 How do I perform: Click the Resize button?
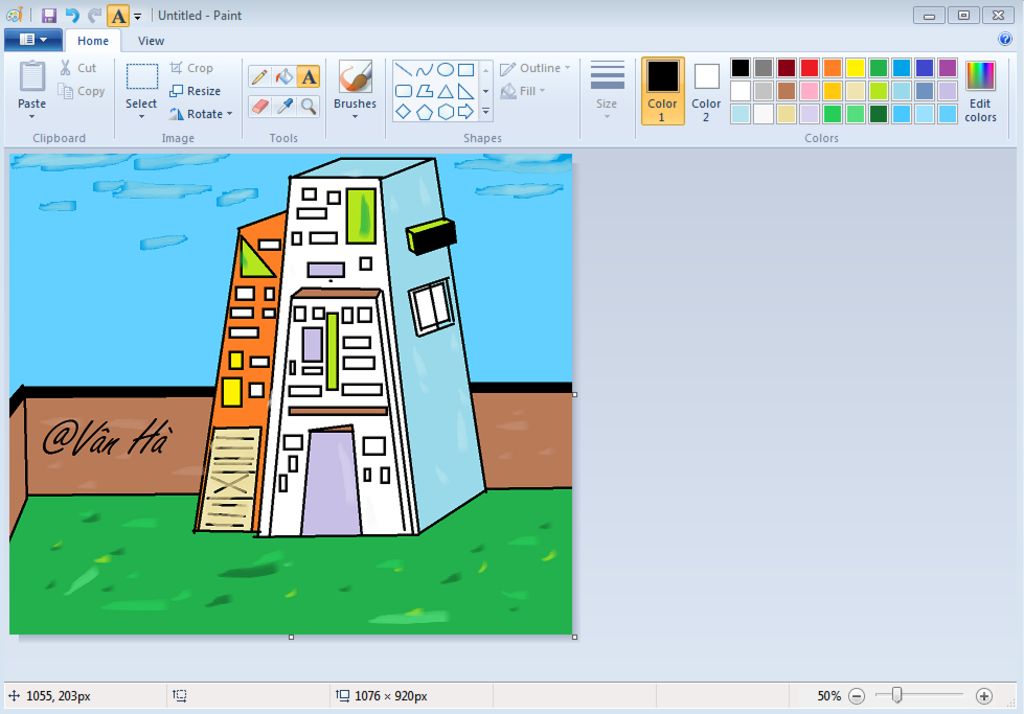tap(195, 91)
